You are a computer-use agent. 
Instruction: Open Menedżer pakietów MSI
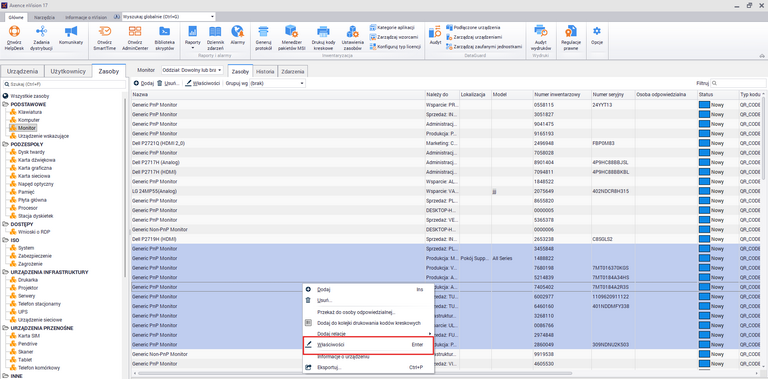tap(291, 38)
